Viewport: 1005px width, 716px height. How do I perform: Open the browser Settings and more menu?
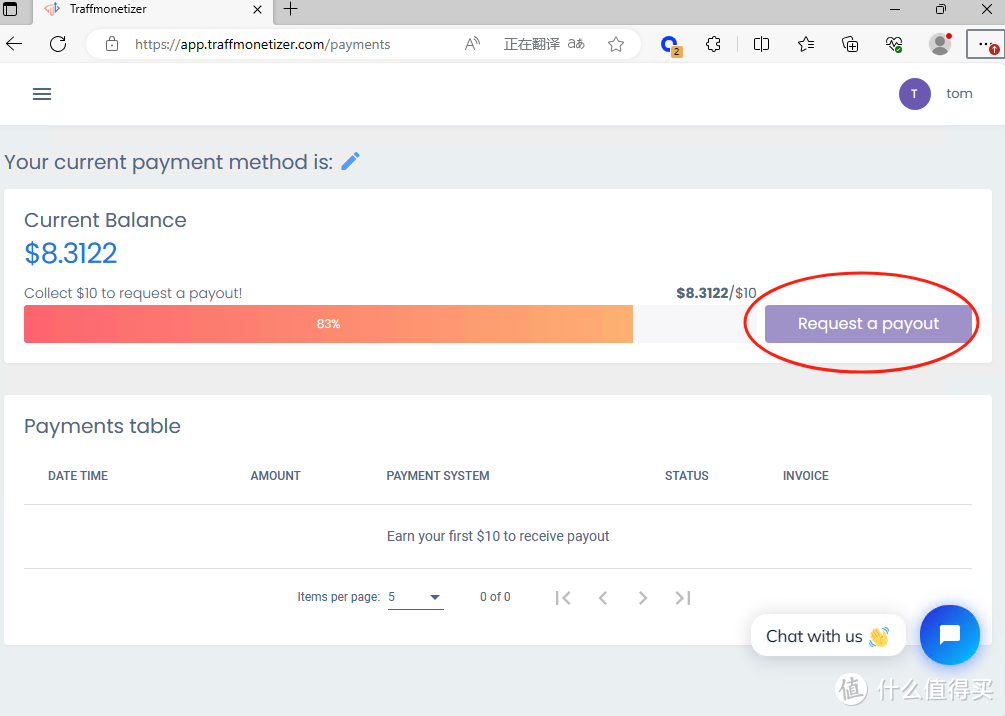[x=985, y=44]
